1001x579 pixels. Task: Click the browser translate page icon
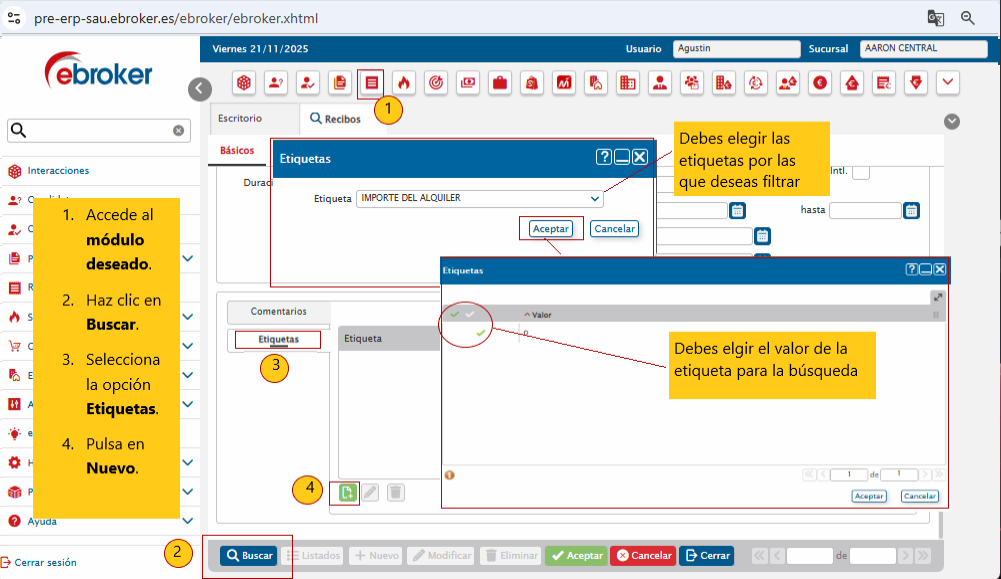point(935,17)
